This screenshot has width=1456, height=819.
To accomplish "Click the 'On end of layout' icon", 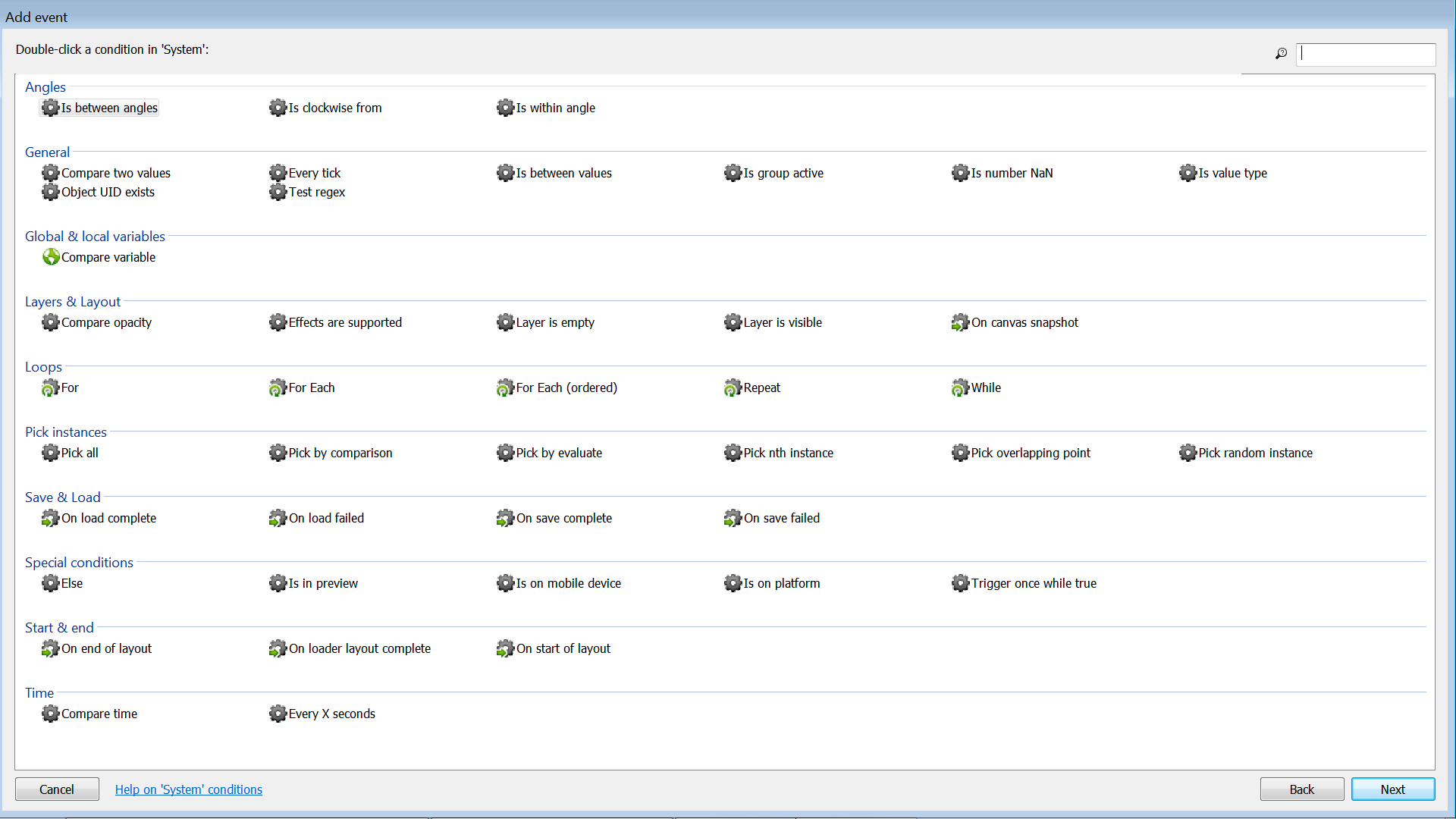I will point(50,648).
